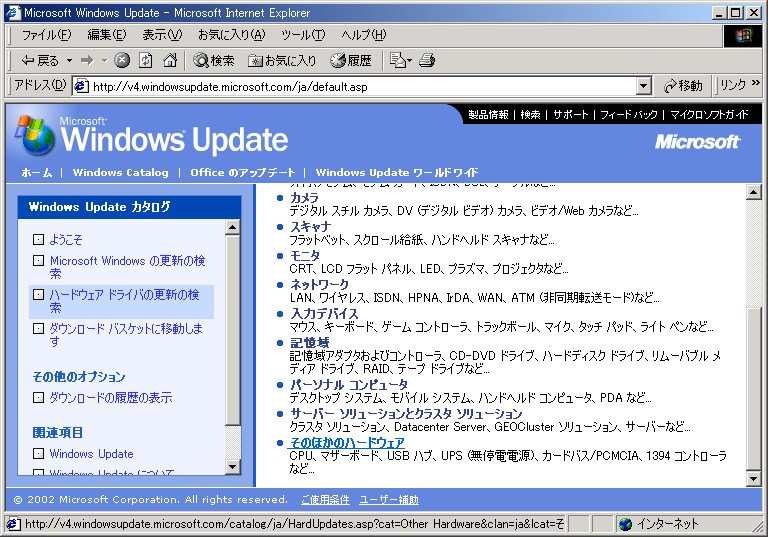Open the Windows Catalog navigation link
Image resolution: width=768 pixels, height=537 pixels.
120,172
